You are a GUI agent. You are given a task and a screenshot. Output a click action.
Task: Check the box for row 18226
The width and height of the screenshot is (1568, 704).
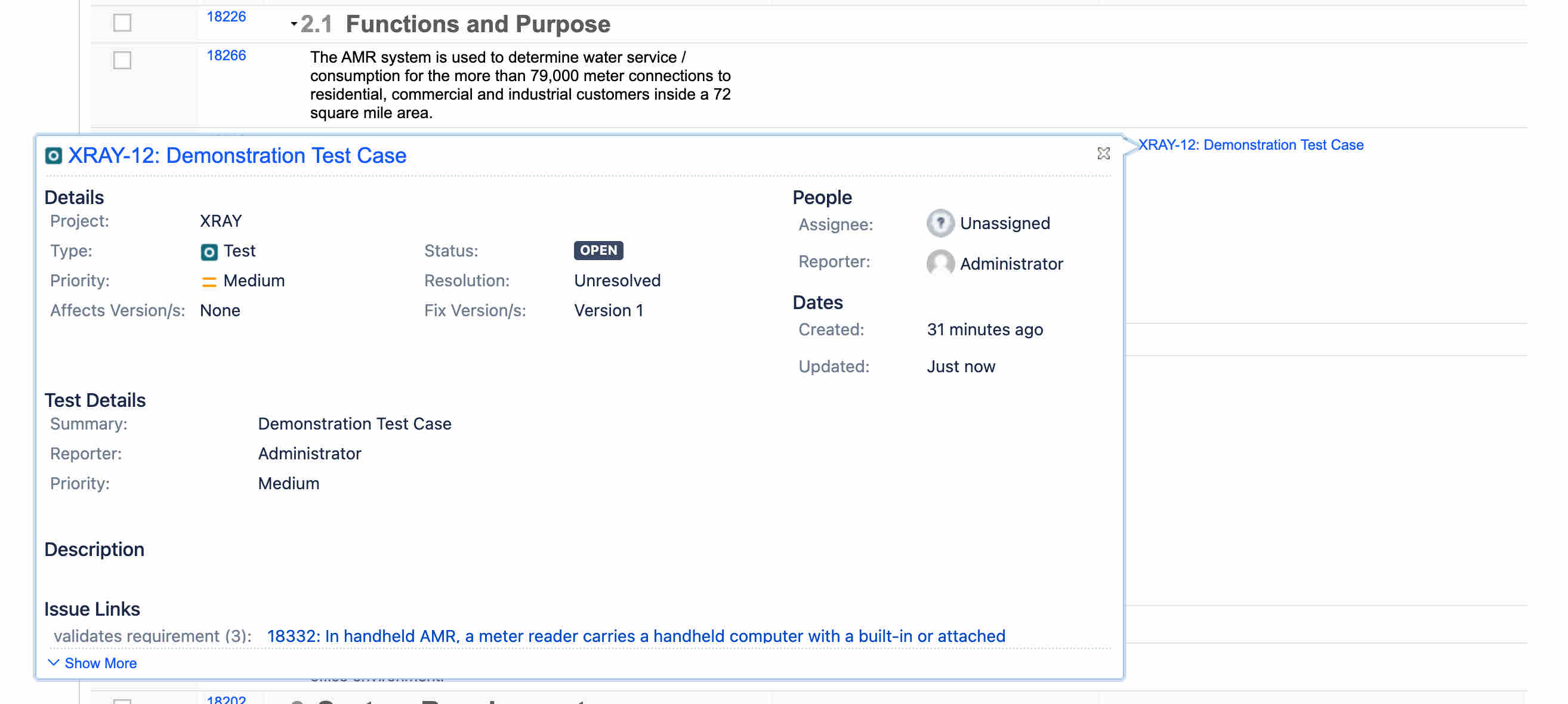(x=122, y=23)
